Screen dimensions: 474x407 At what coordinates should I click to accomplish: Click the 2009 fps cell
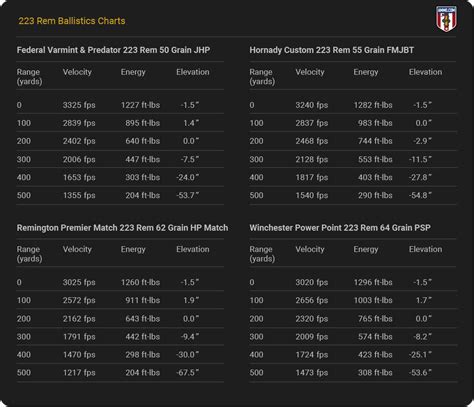coord(312,337)
